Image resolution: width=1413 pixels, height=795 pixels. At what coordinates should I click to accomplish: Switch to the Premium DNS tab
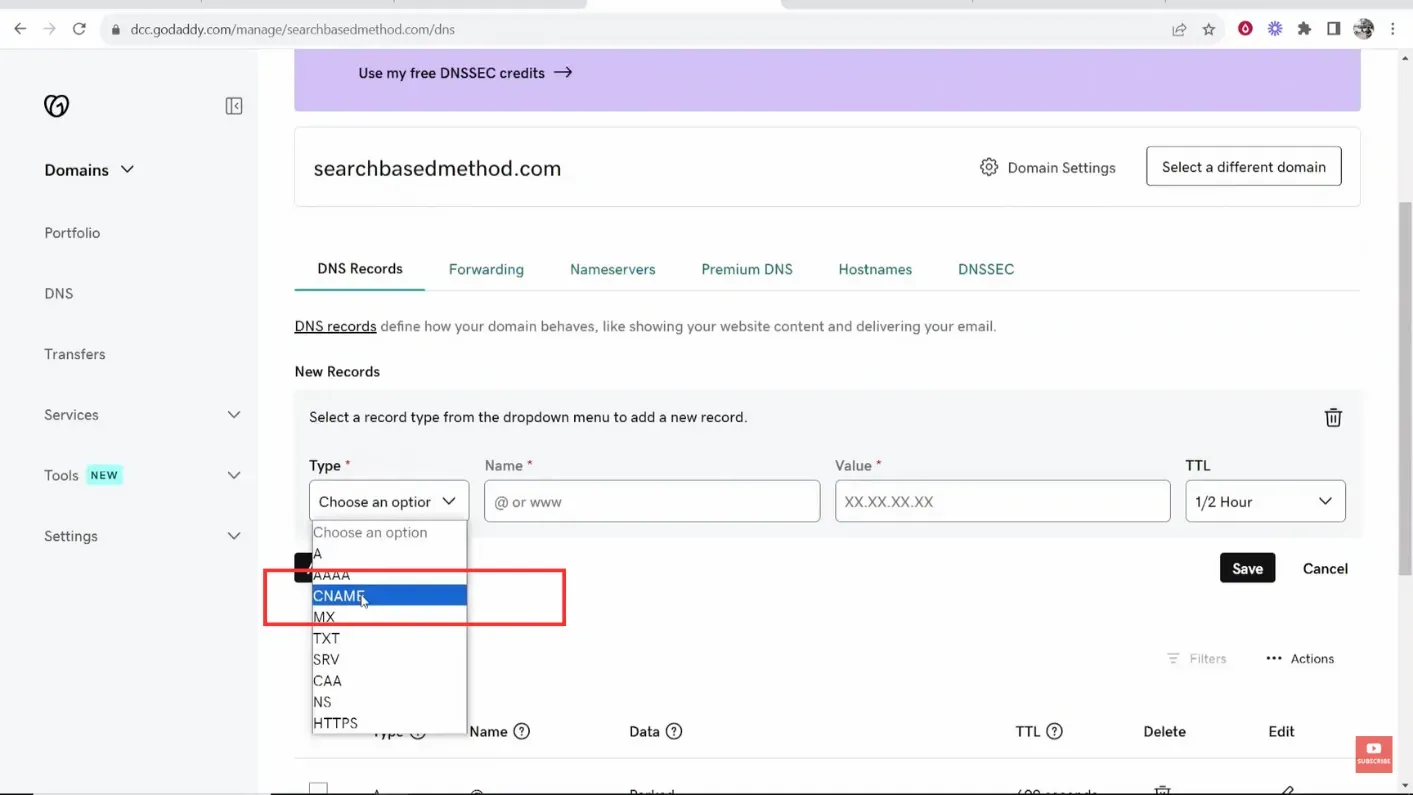pyautogui.click(x=747, y=270)
